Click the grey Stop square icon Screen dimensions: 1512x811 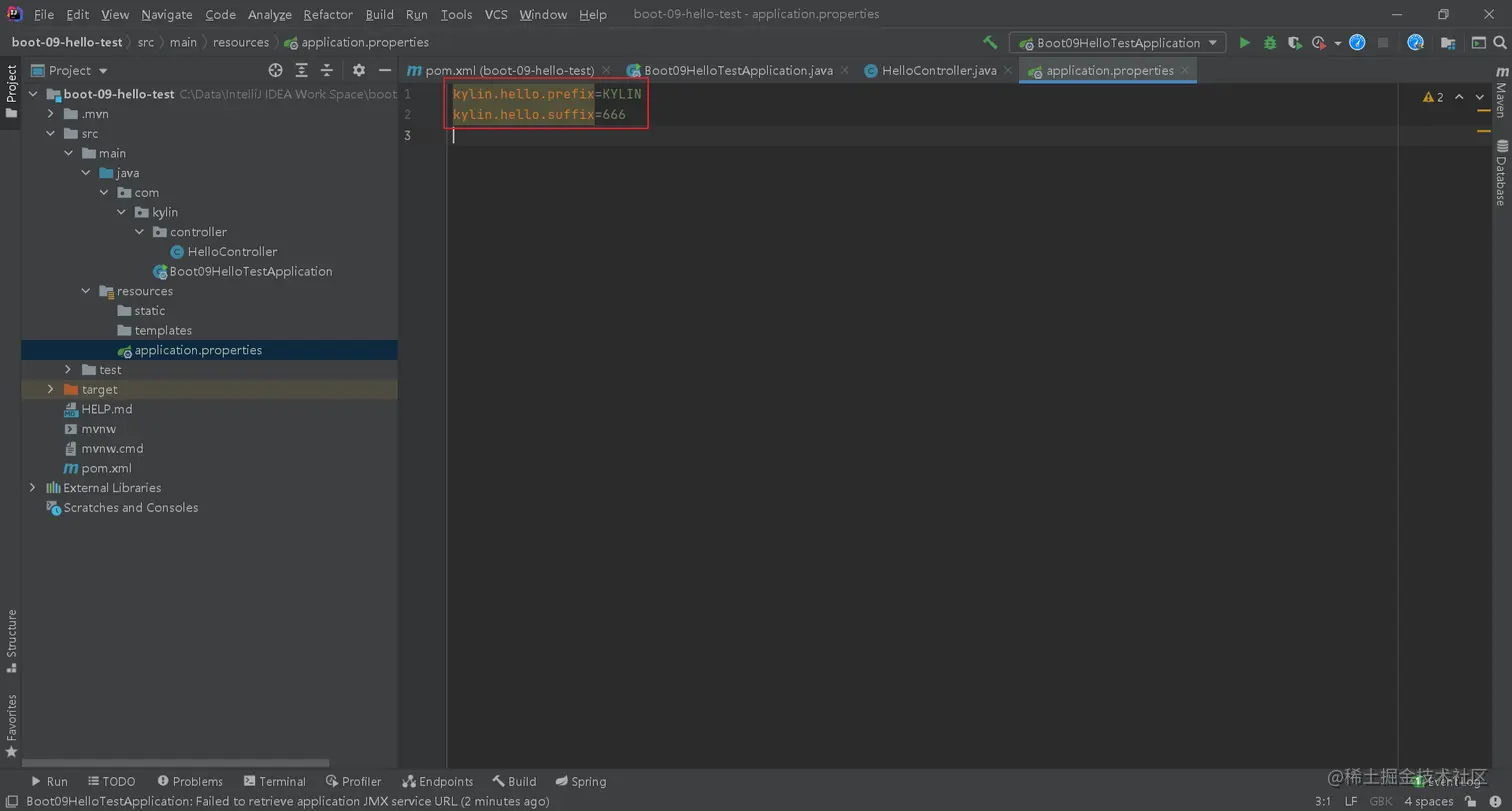1383,43
